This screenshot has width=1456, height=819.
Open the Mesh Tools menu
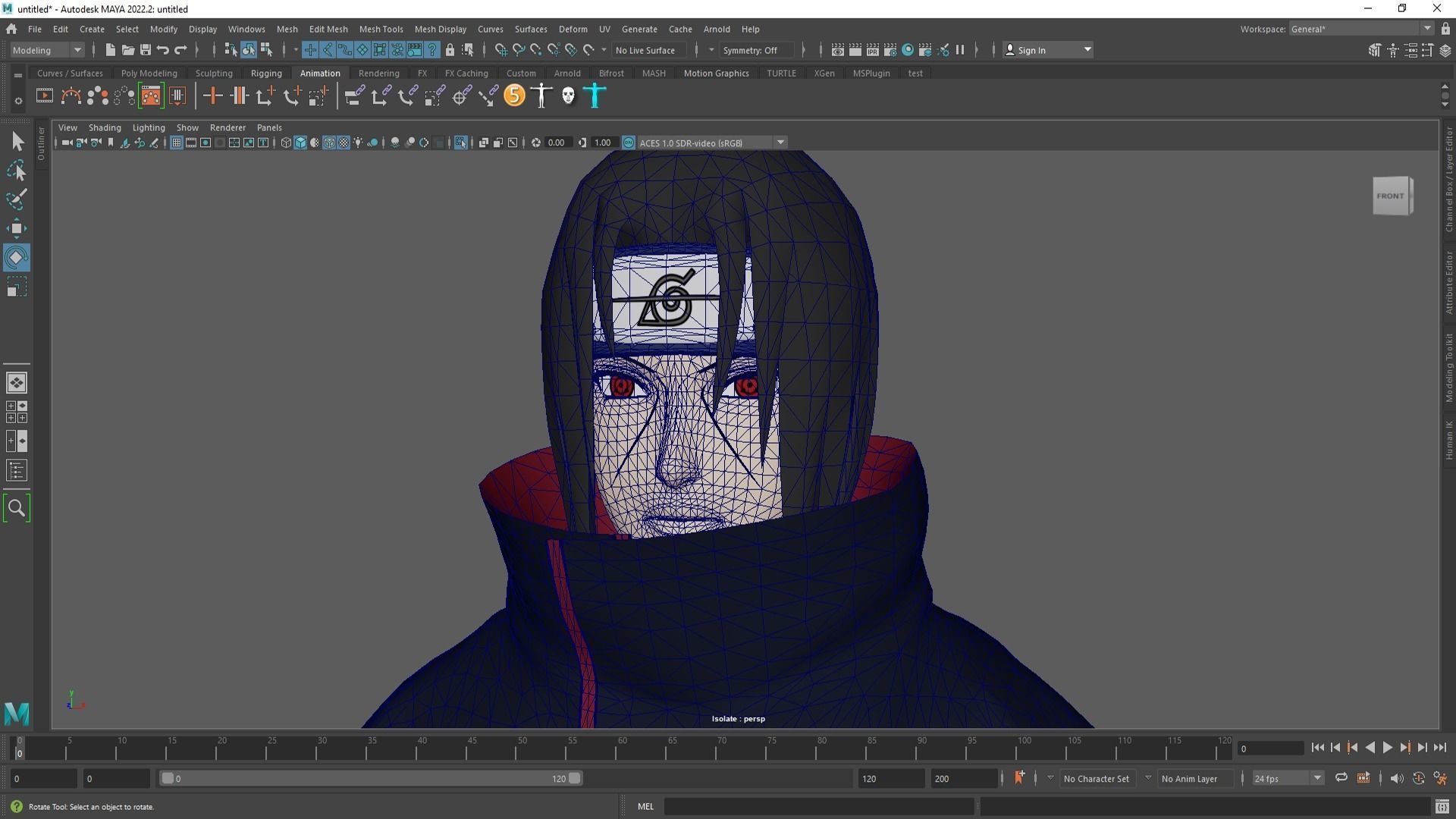coord(381,29)
